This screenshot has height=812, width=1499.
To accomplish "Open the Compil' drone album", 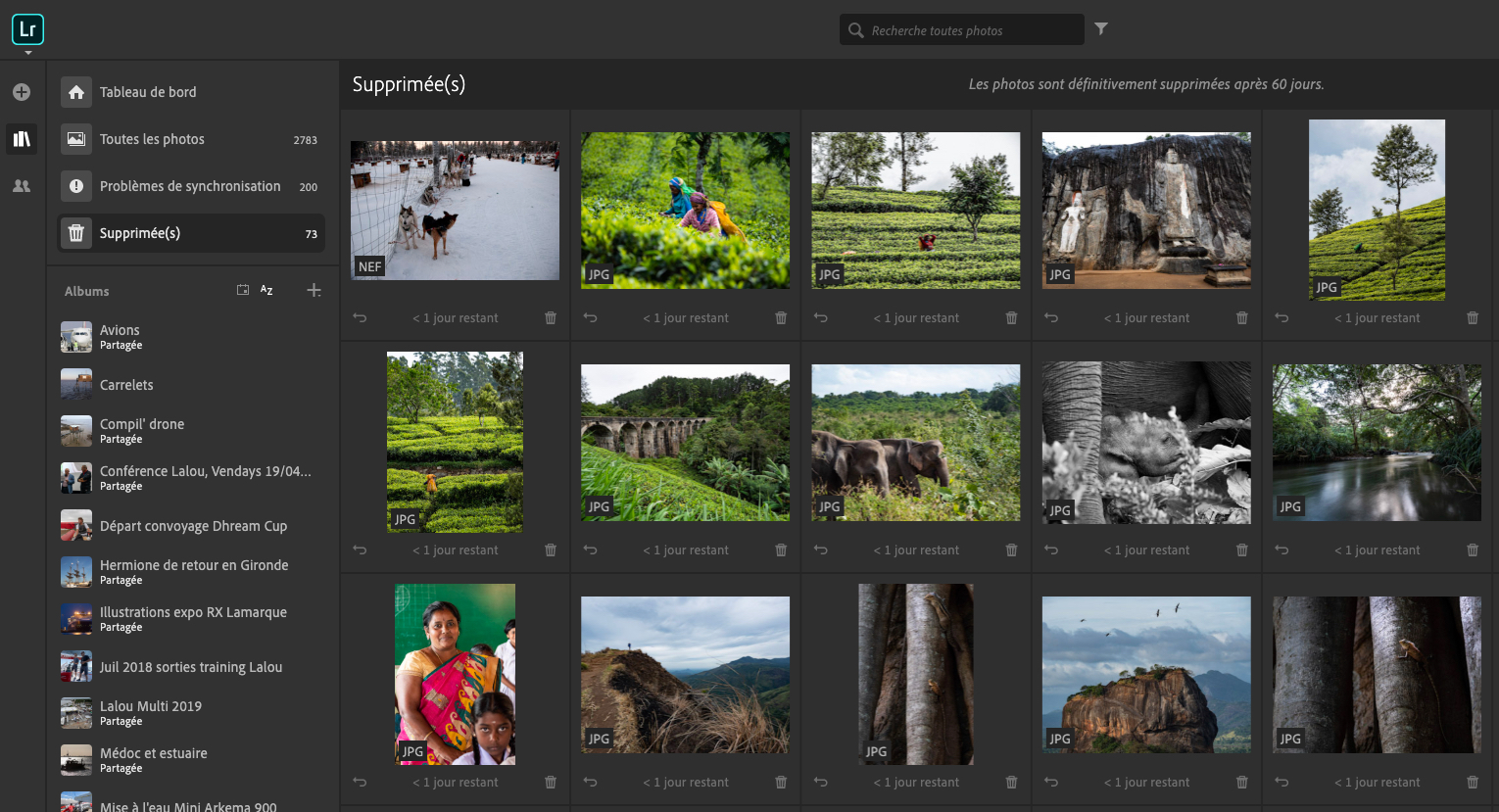I will 191,431.
